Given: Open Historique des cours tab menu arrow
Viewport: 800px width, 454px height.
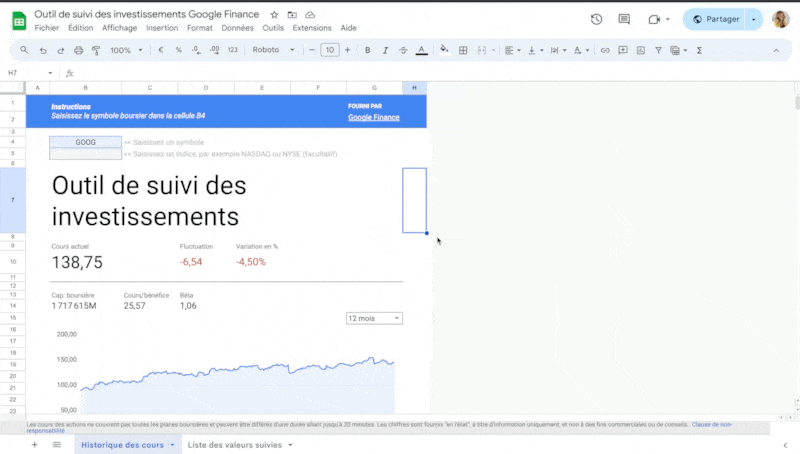Looking at the screenshot, I should click(172, 445).
